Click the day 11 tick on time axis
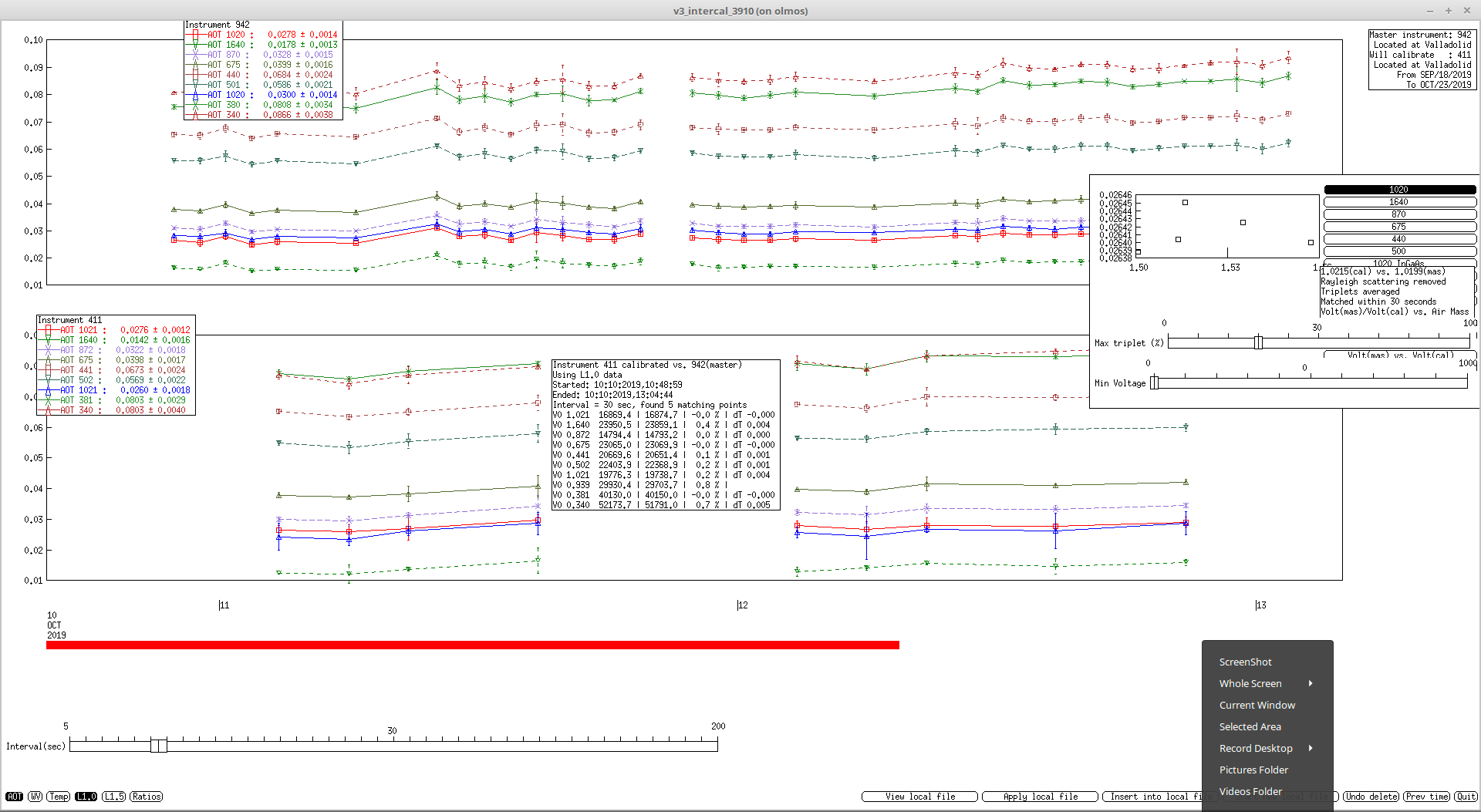 coord(224,605)
